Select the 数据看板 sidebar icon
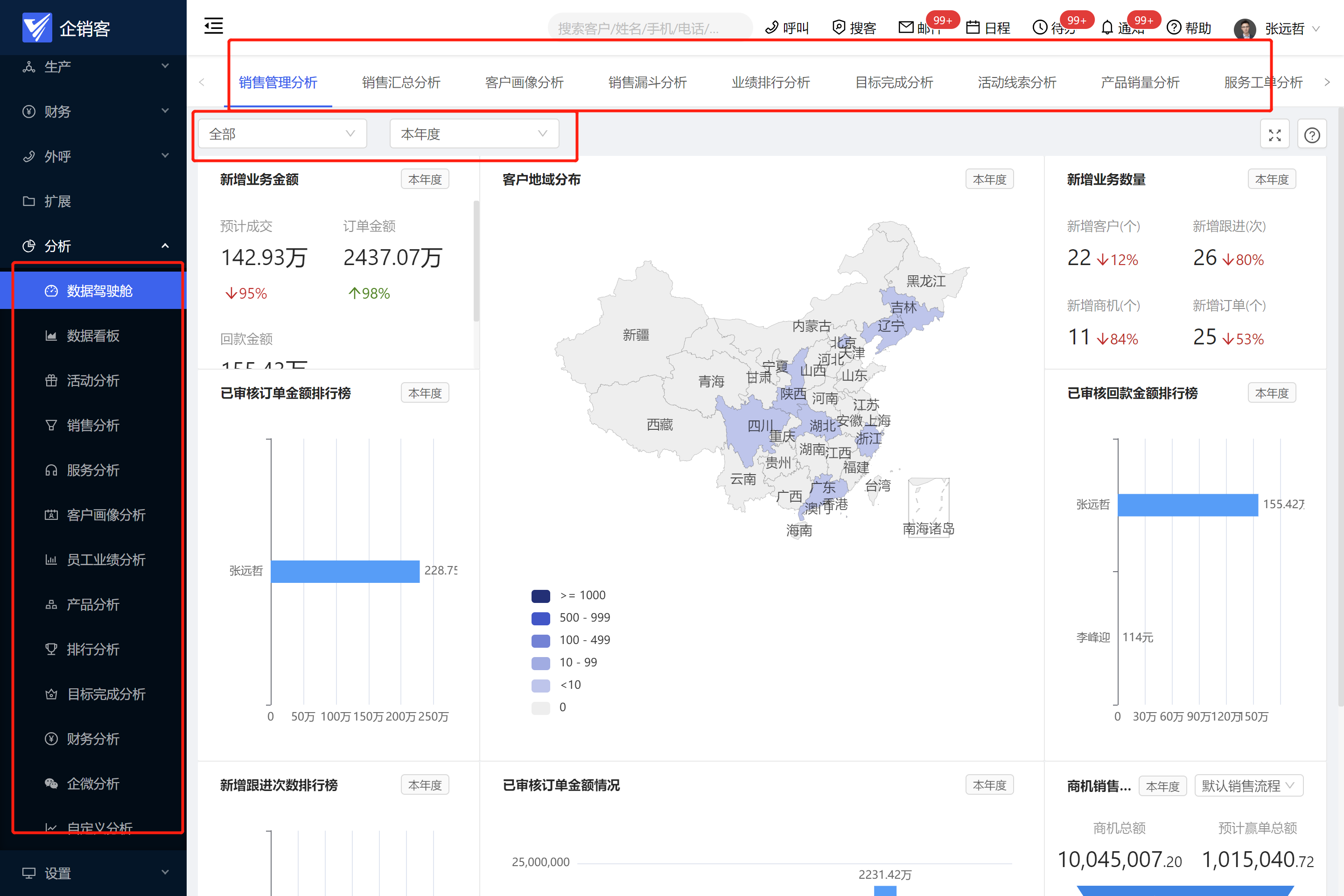Image resolution: width=1344 pixels, height=896 pixels. tap(51, 336)
